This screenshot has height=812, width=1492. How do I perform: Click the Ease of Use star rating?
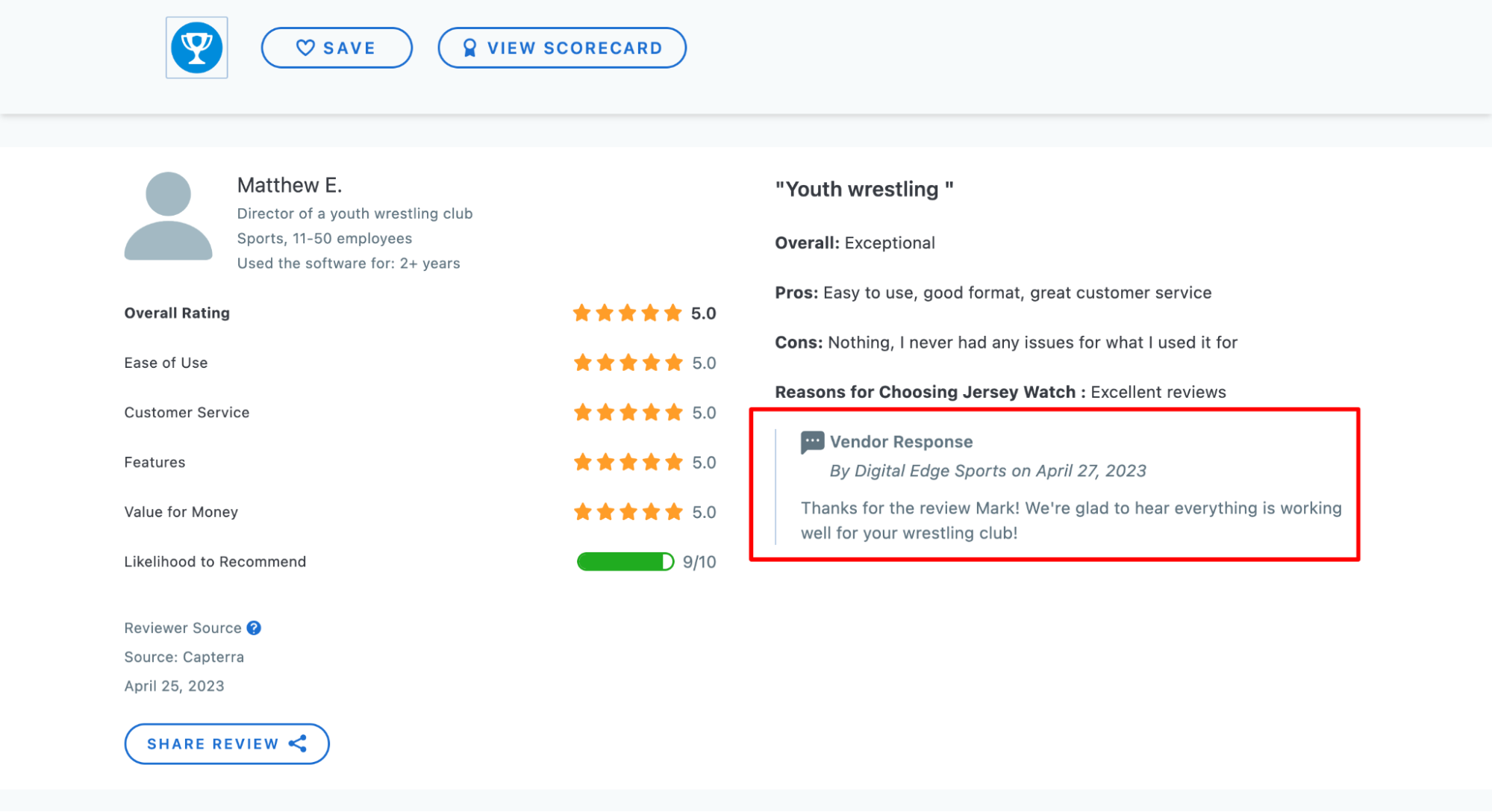tap(628, 363)
